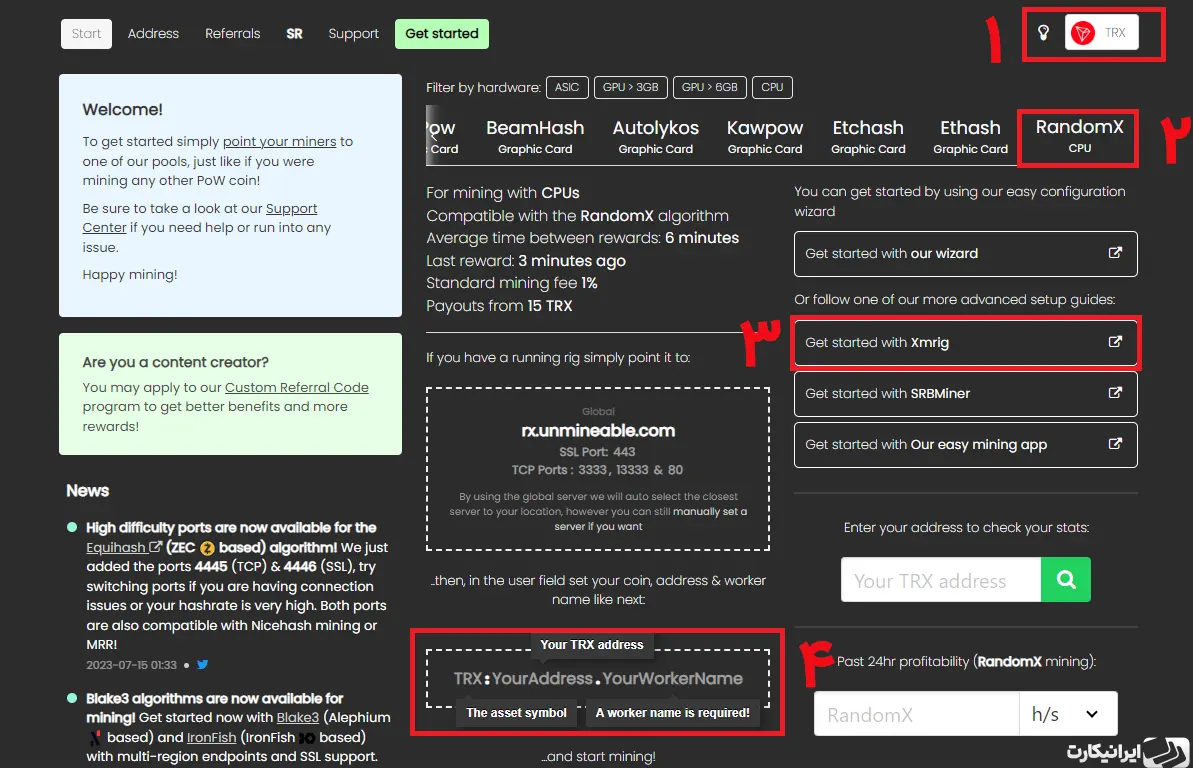Click the green Get started button
Viewport: 1193px width, 768px height.
(x=442, y=33)
